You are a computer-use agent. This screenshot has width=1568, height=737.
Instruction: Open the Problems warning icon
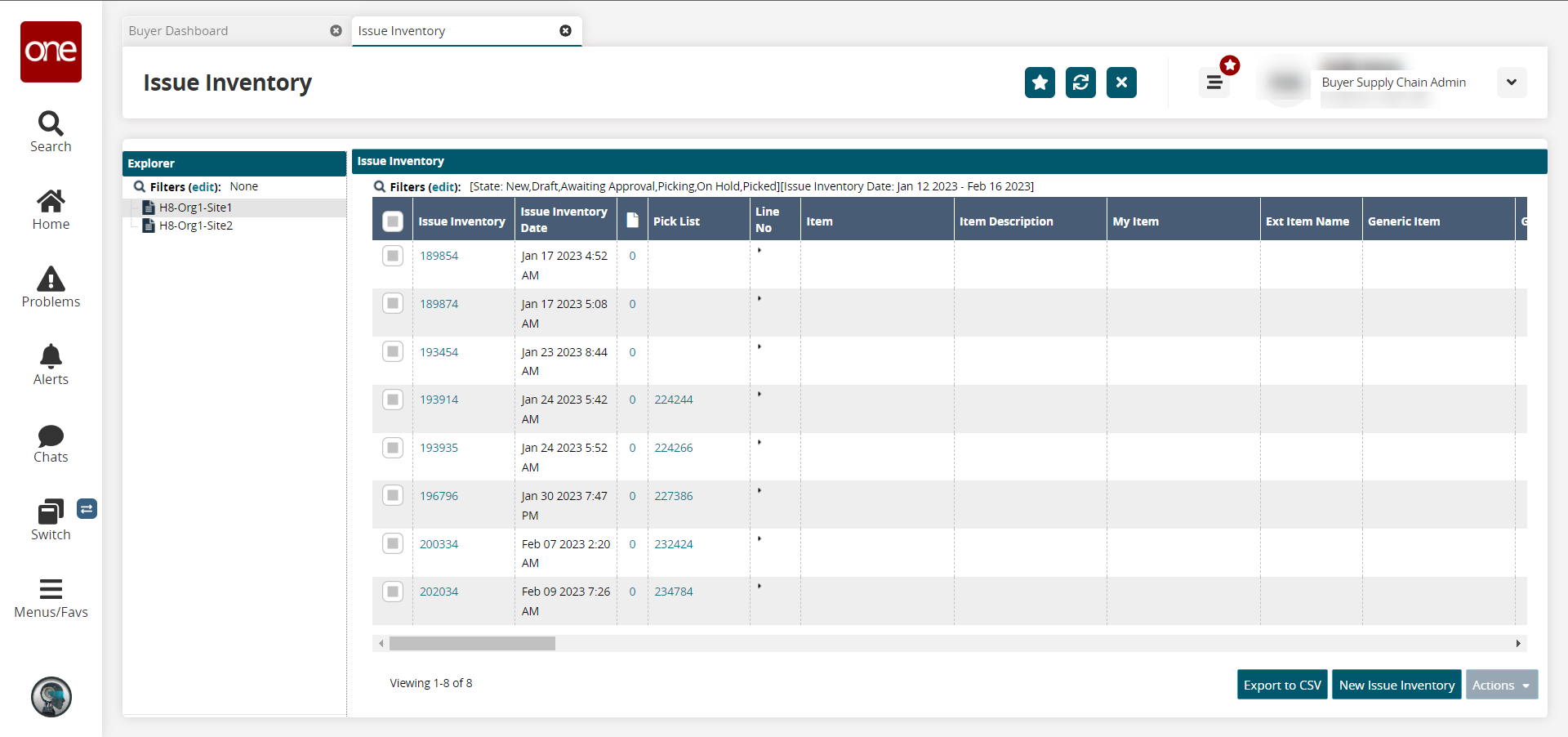click(x=51, y=279)
